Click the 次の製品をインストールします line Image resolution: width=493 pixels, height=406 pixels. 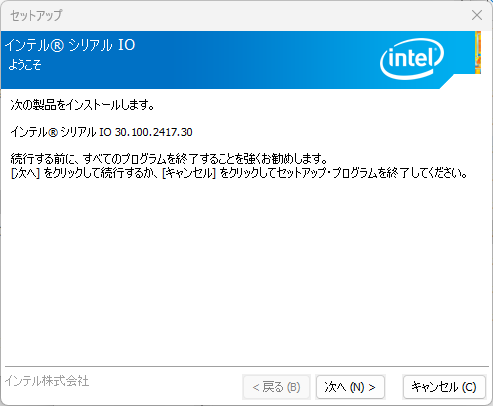pos(82,105)
